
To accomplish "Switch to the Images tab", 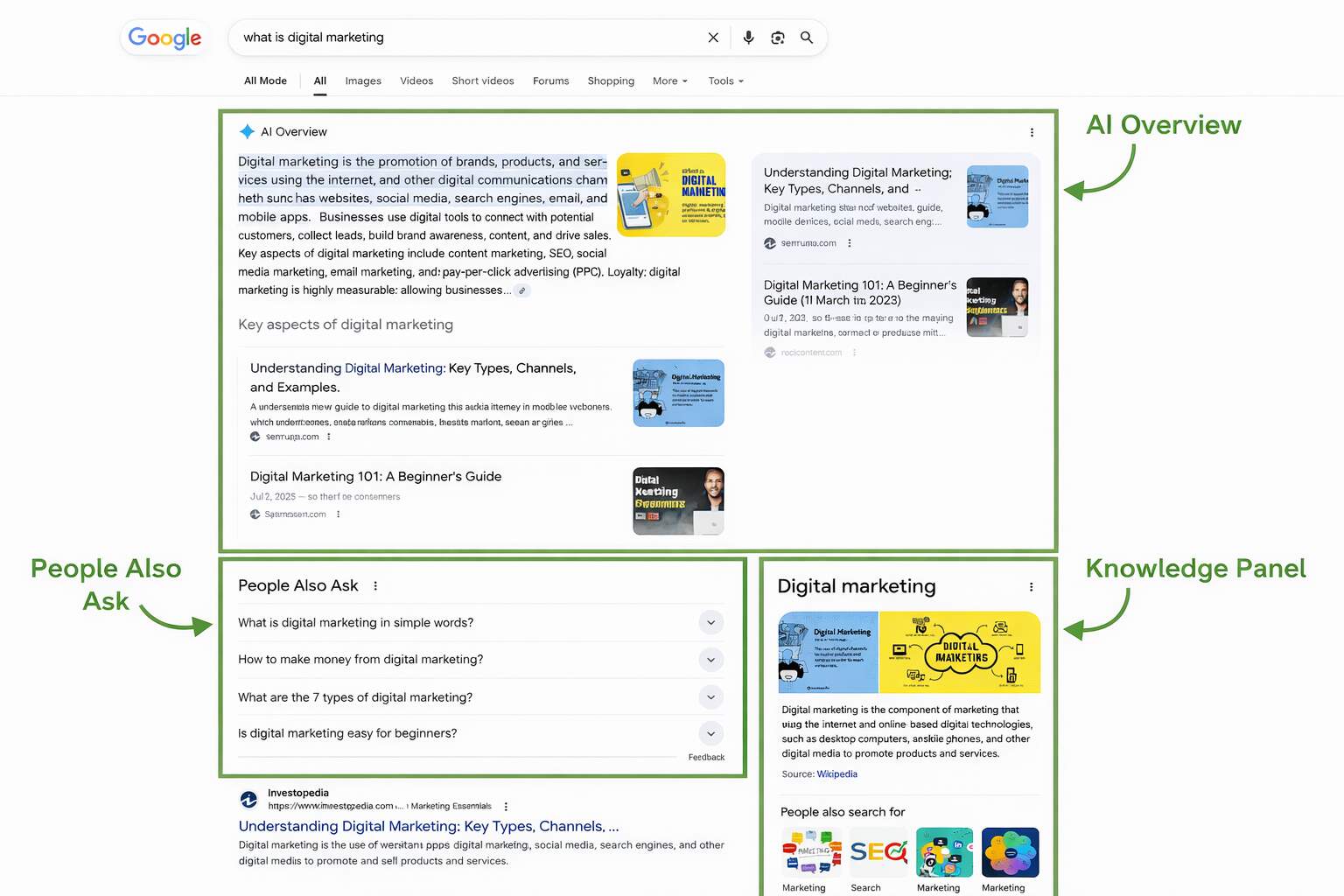I will point(362,80).
